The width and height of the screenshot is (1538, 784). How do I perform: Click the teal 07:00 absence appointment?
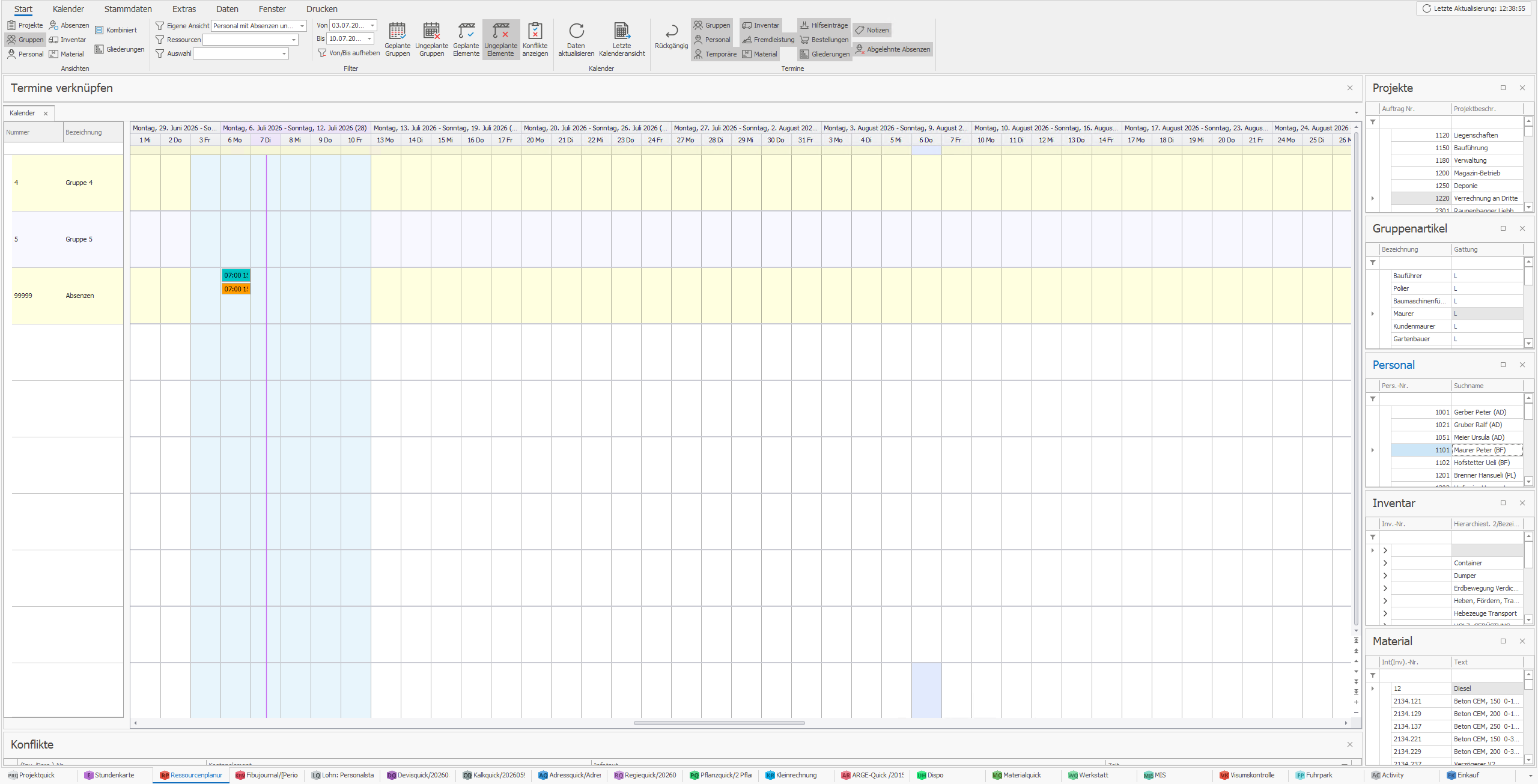236,275
